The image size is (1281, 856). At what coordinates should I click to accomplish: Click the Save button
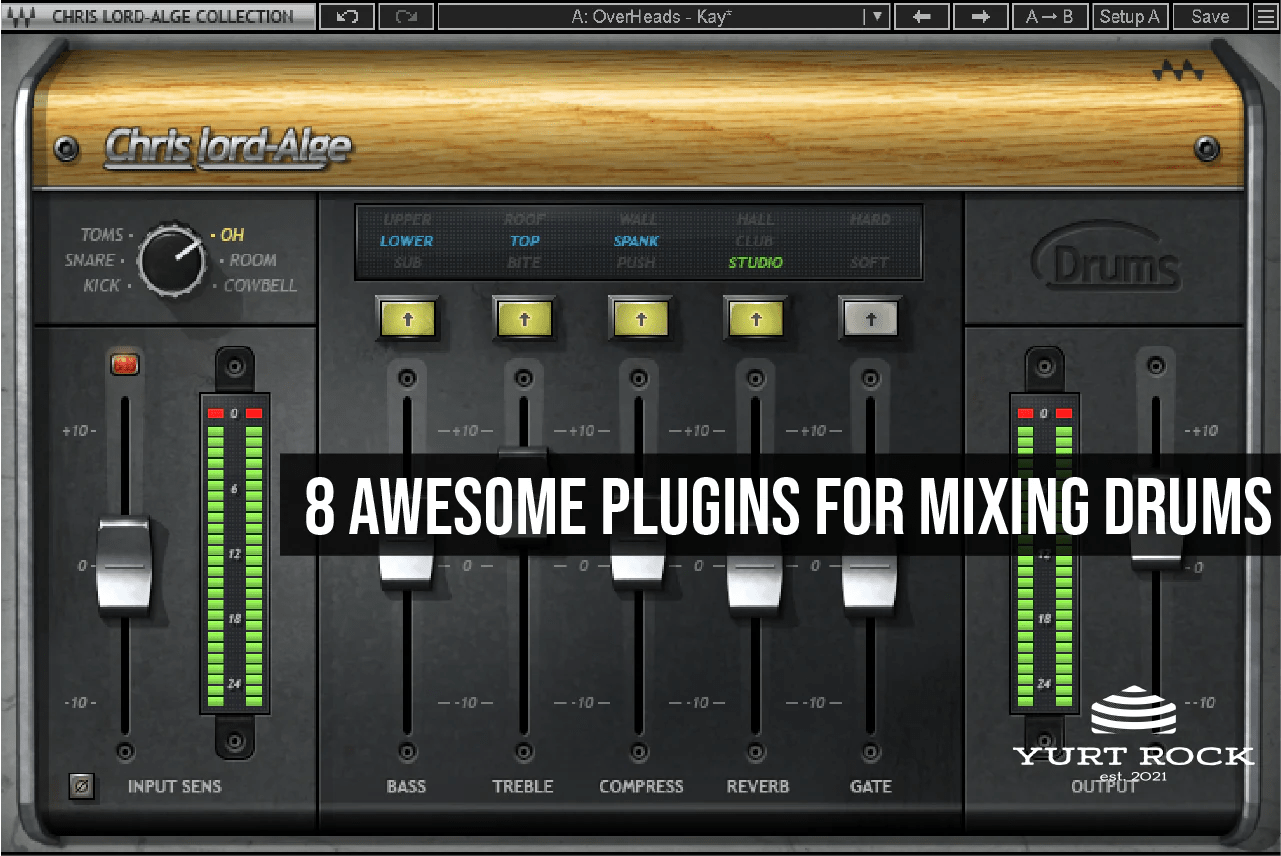1209,16
